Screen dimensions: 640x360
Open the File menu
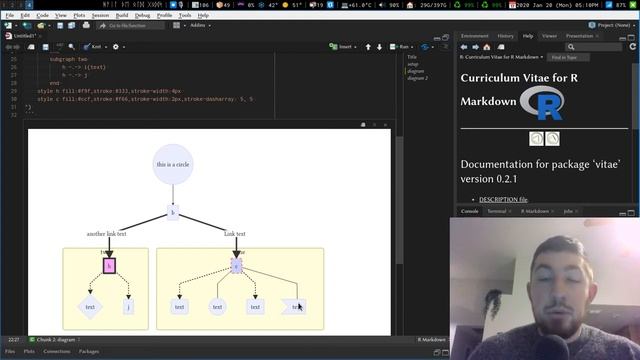pyautogui.click(x=10, y=15)
